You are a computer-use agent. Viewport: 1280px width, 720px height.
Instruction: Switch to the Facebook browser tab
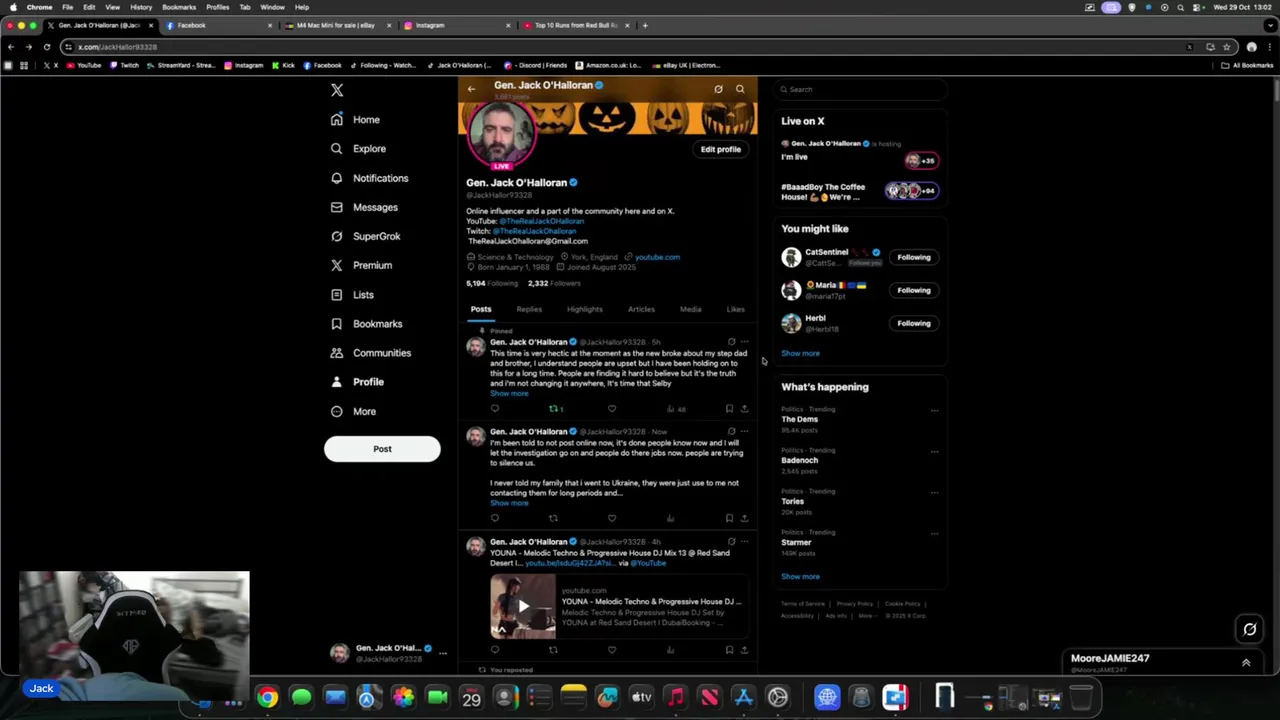[x=220, y=25]
